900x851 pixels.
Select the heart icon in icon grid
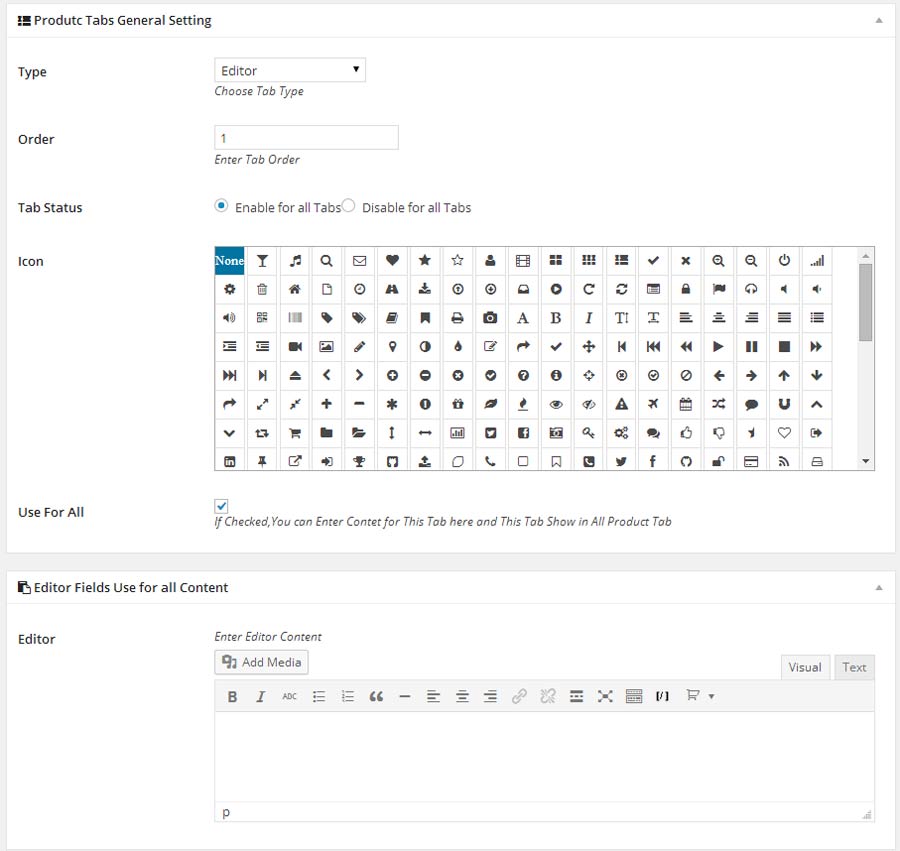click(392, 261)
